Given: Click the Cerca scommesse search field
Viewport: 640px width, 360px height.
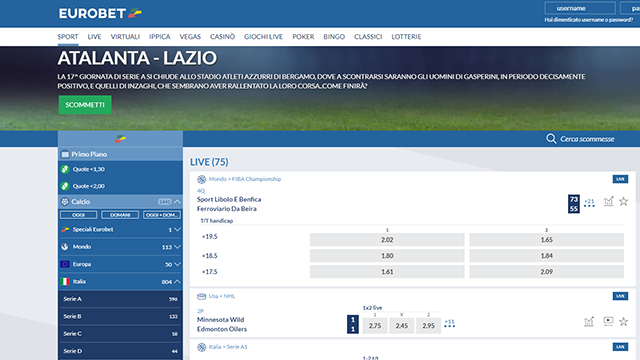Looking at the screenshot, I should coord(587,139).
